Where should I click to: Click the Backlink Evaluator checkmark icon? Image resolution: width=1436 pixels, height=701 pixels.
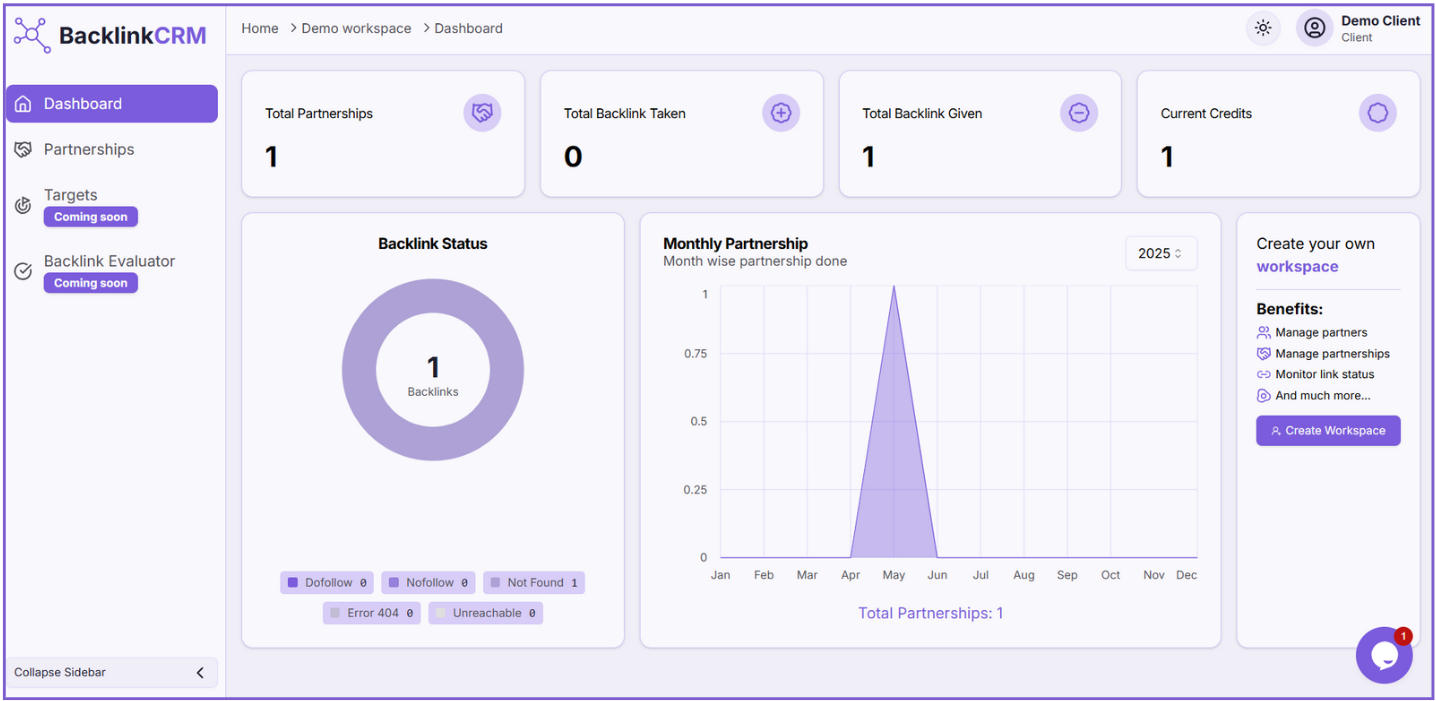coord(23,271)
